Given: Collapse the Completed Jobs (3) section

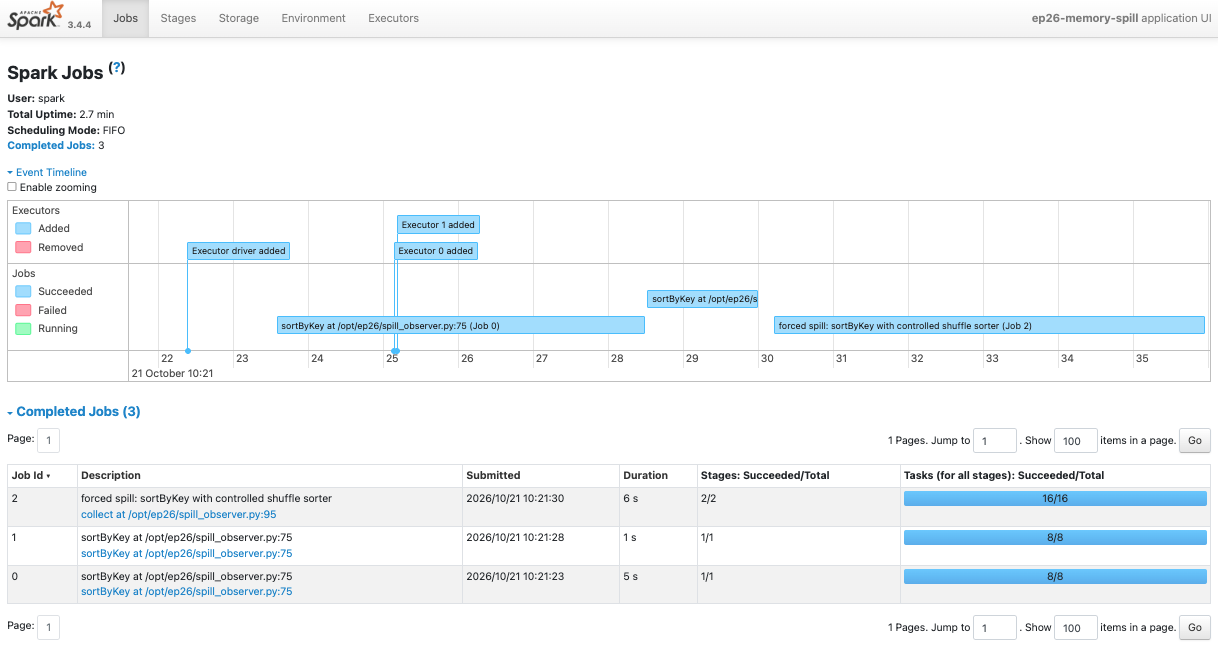Looking at the screenshot, I should pyautogui.click(x=74, y=411).
